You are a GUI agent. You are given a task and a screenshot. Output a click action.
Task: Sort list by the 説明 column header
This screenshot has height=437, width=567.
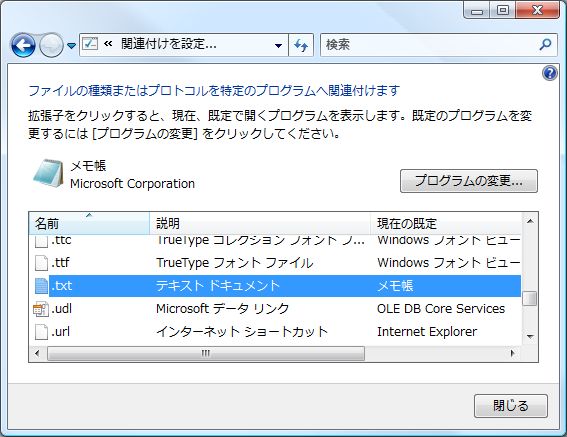pos(260,223)
